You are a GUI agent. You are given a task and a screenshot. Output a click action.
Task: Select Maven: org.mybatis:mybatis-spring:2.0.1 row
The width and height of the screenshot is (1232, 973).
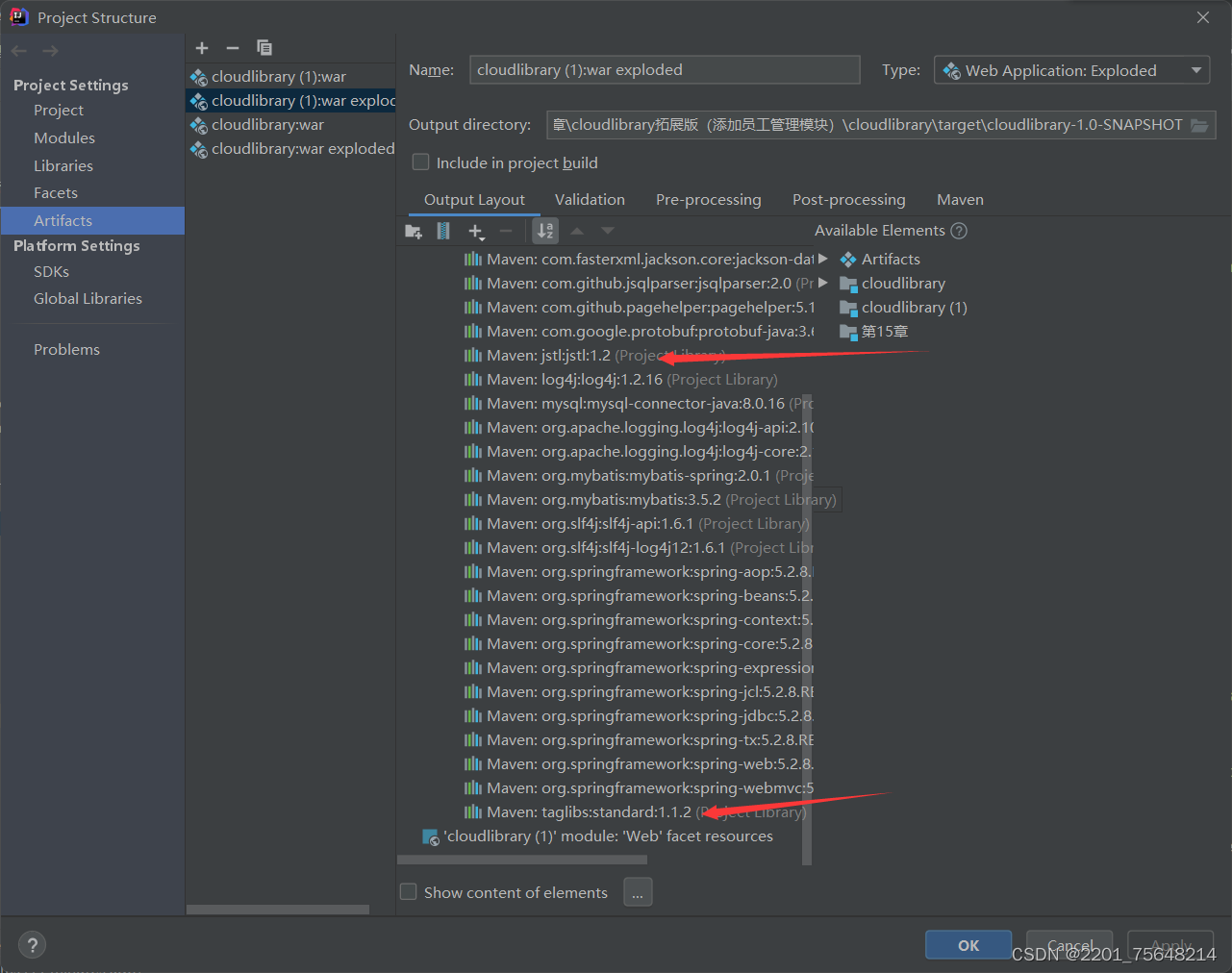(x=638, y=476)
